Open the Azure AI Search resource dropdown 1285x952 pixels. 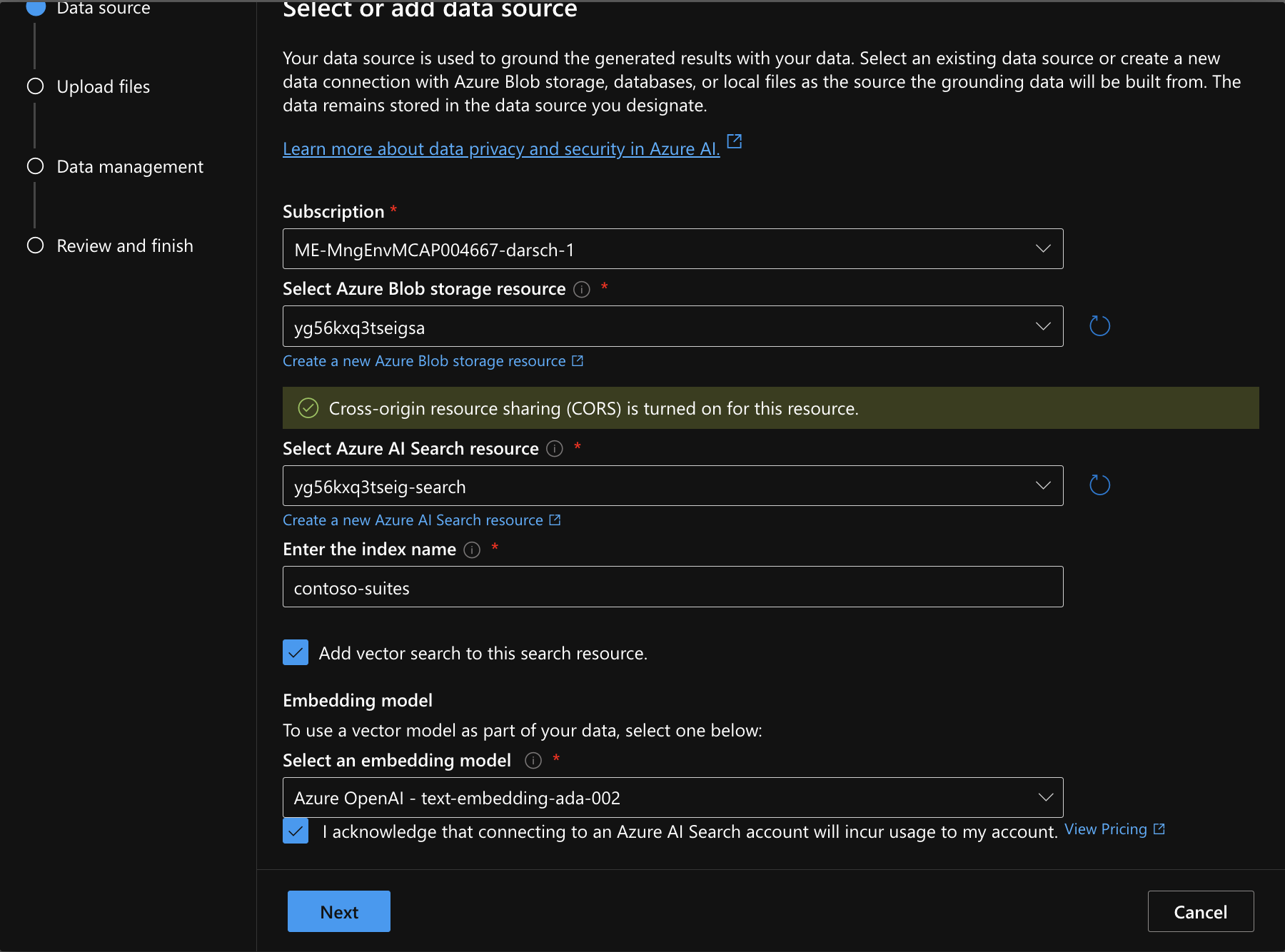(x=672, y=486)
